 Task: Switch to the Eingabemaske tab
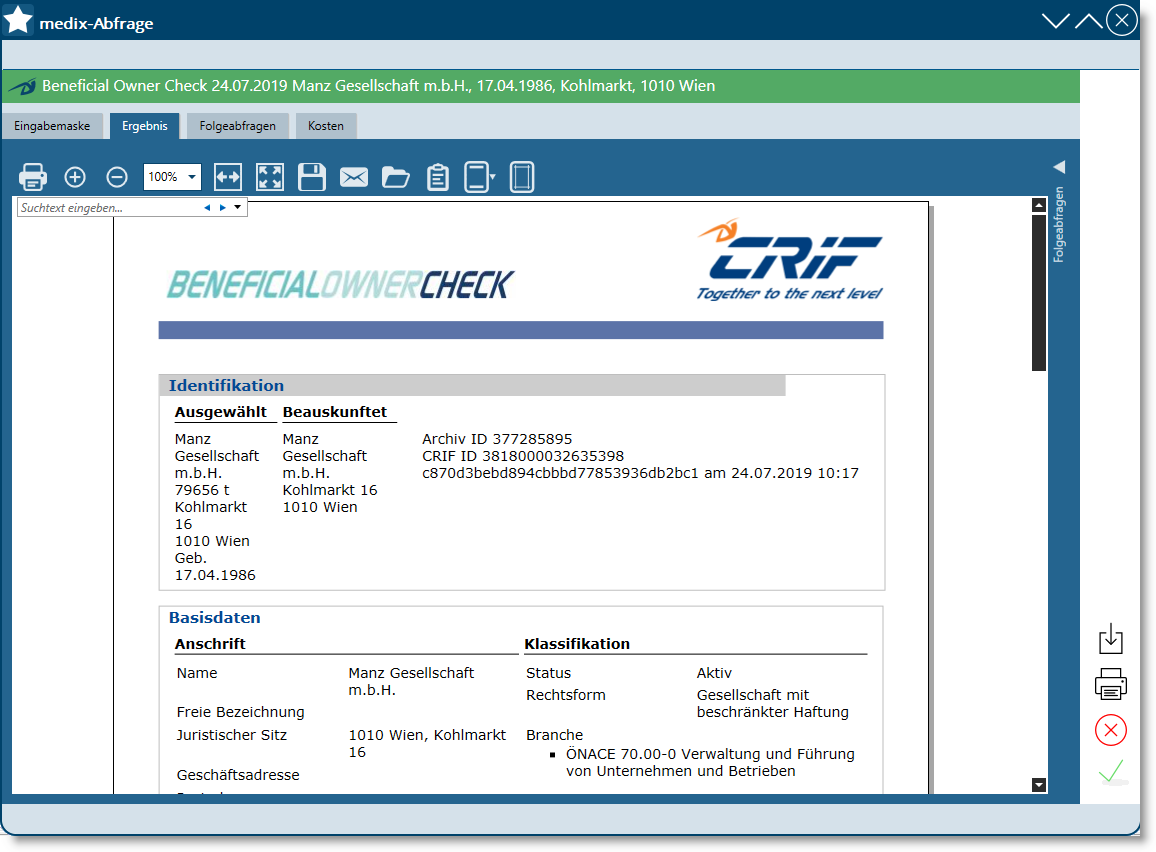52,126
